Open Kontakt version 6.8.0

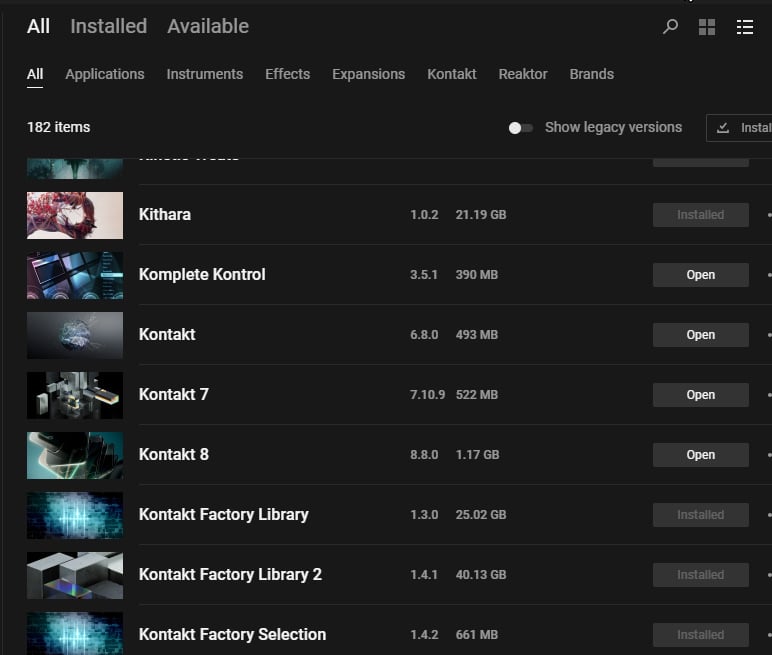point(701,335)
